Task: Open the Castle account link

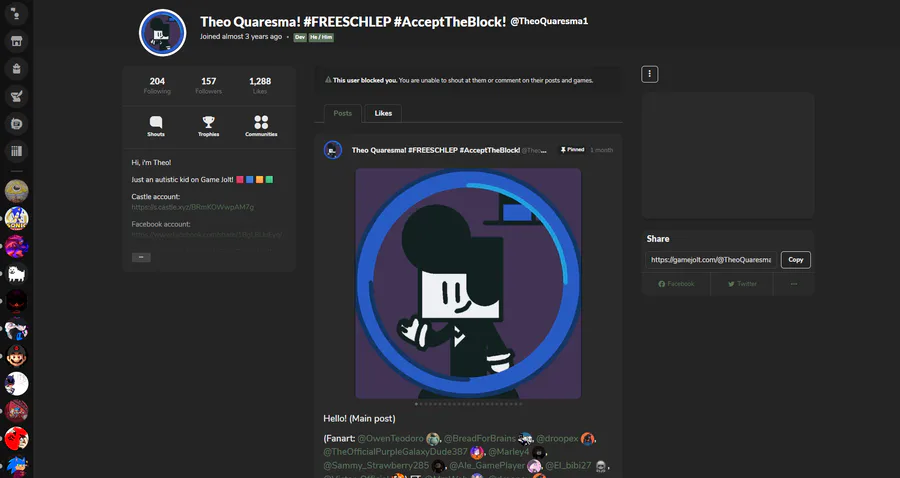Action: (x=193, y=207)
